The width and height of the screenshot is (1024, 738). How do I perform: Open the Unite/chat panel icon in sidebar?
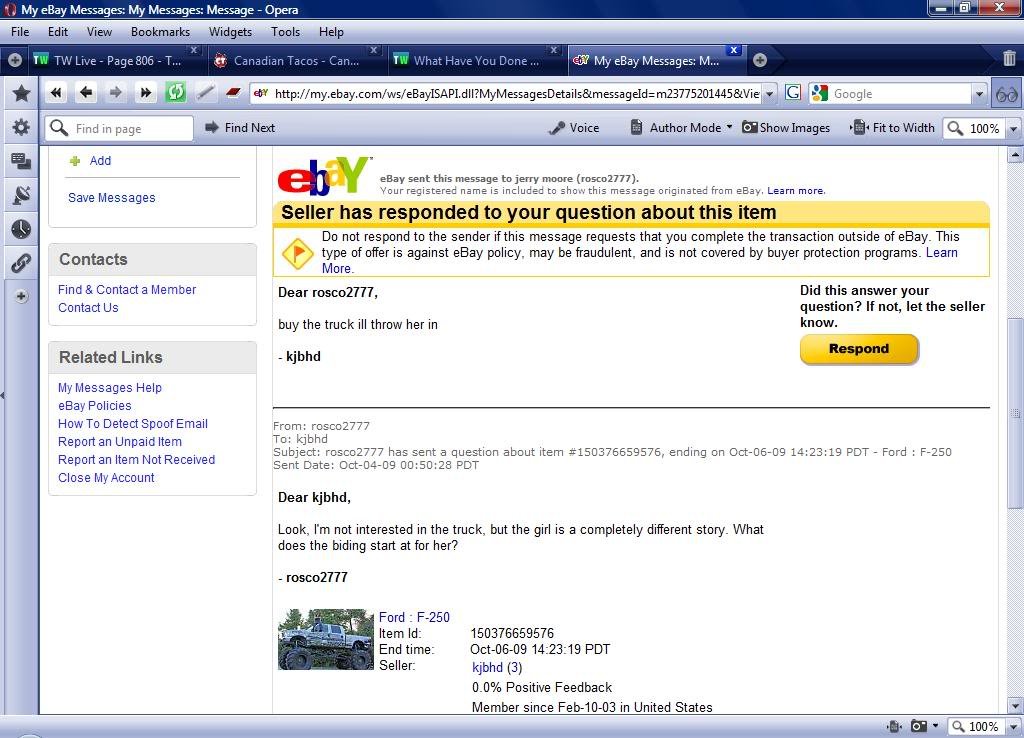21,161
